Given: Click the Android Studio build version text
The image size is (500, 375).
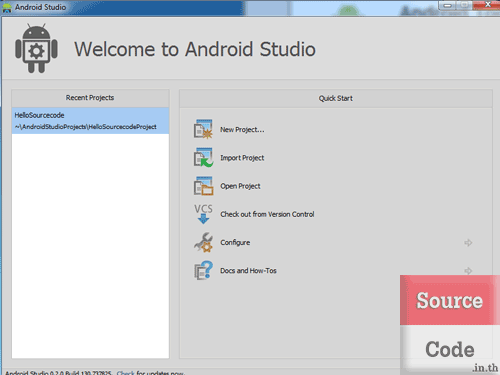Looking at the screenshot, I should (59, 373).
